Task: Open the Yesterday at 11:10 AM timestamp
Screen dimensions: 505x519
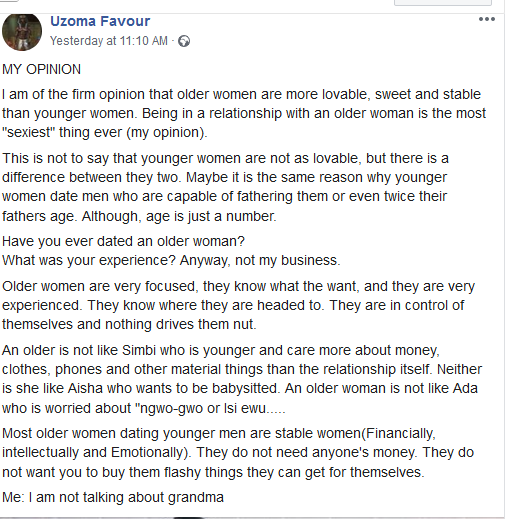Action: [x=109, y=41]
